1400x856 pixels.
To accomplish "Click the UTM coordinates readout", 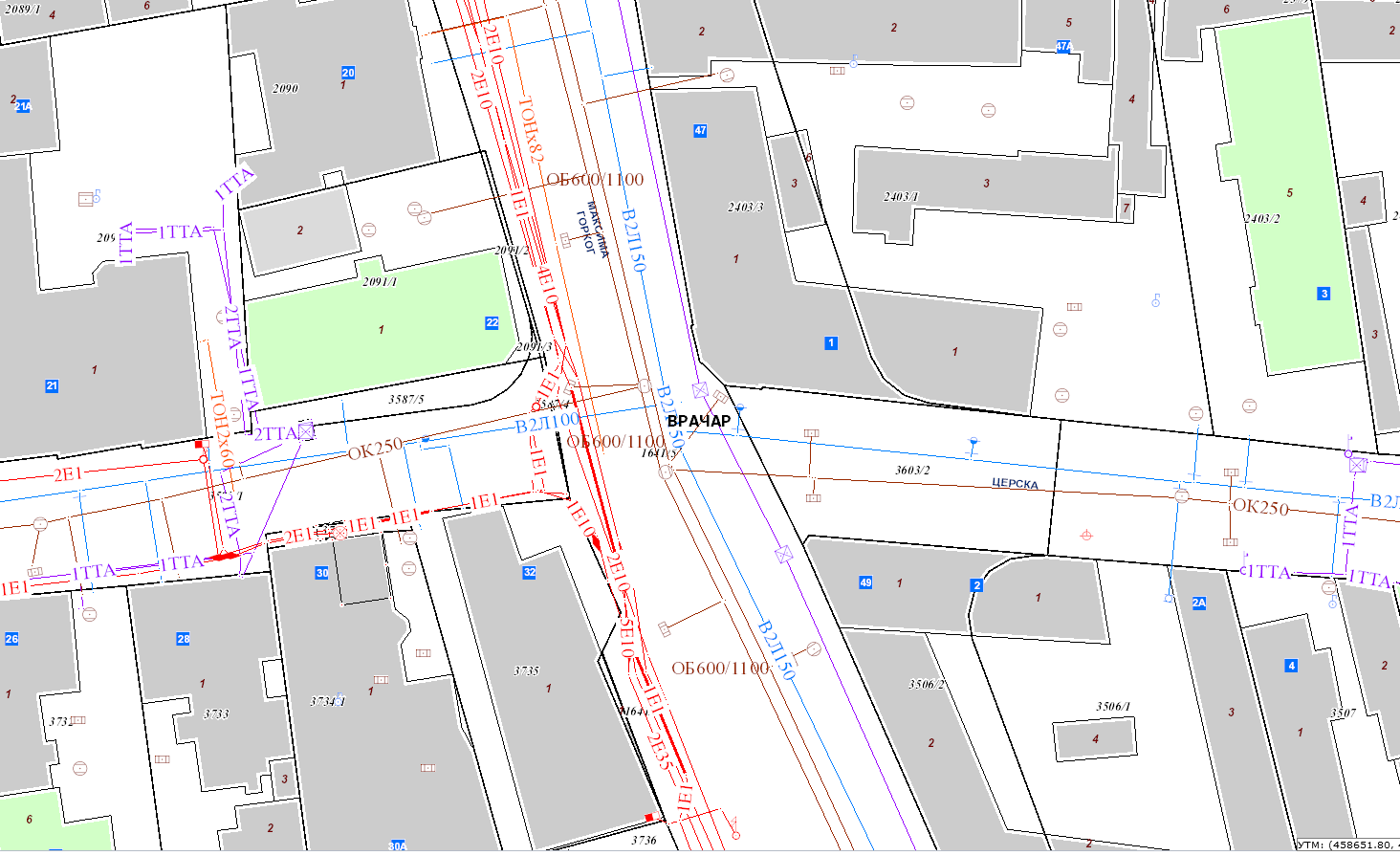I will (x=1346, y=845).
